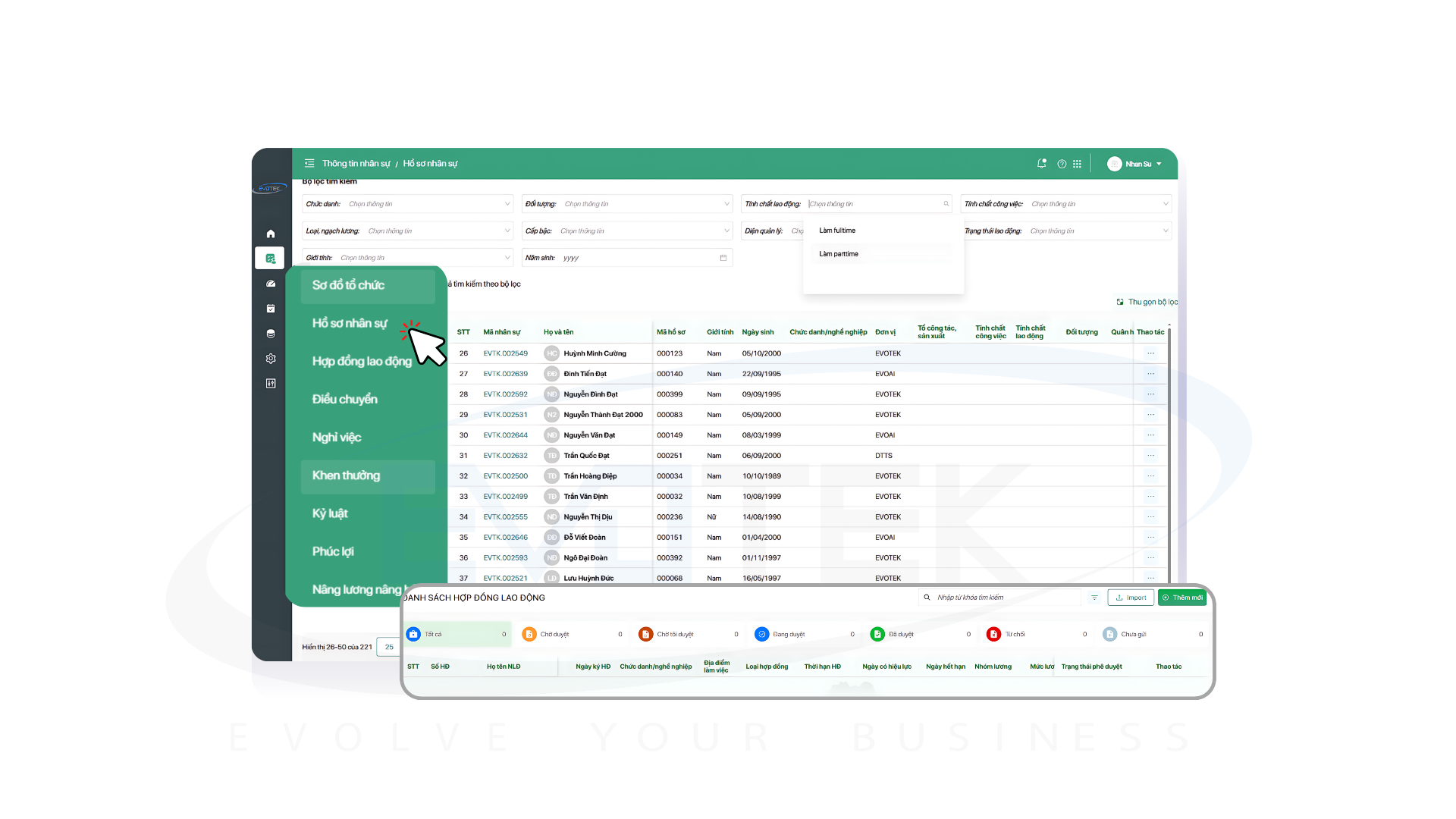Click the Năm sinh yyyy input field

pos(627,258)
